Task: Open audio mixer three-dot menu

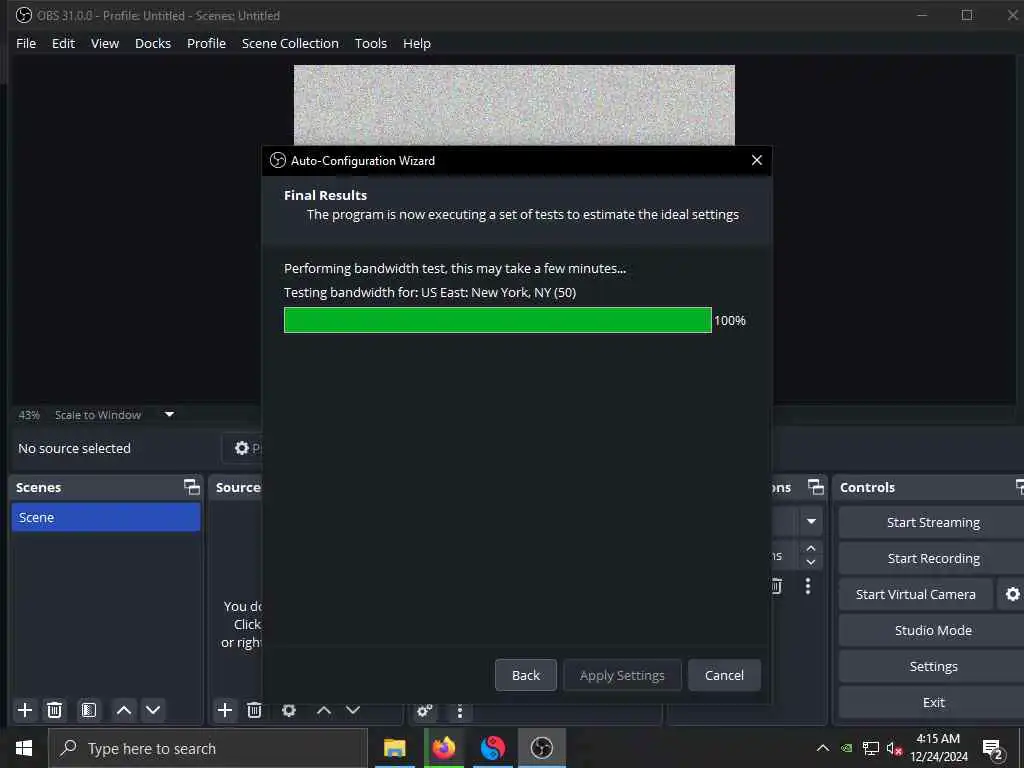Action: click(x=460, y=711)
